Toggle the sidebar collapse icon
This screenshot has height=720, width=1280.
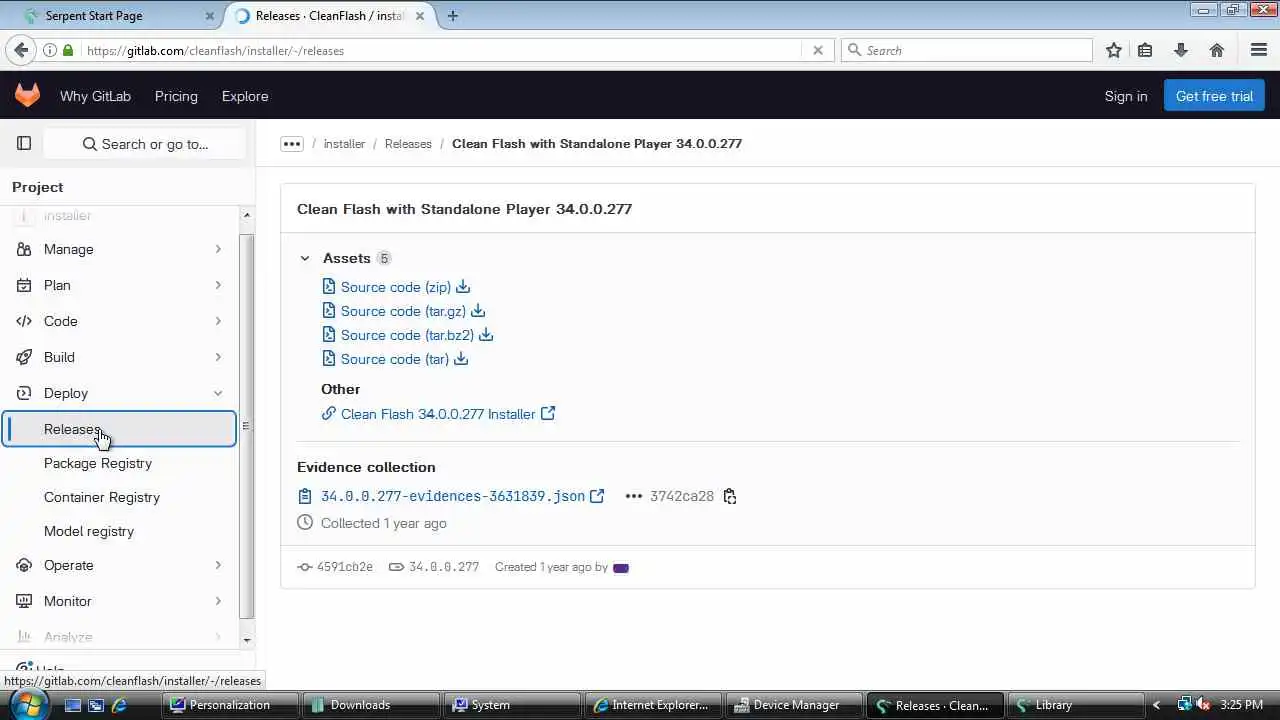pyautogui.click(x=24, y=144)
